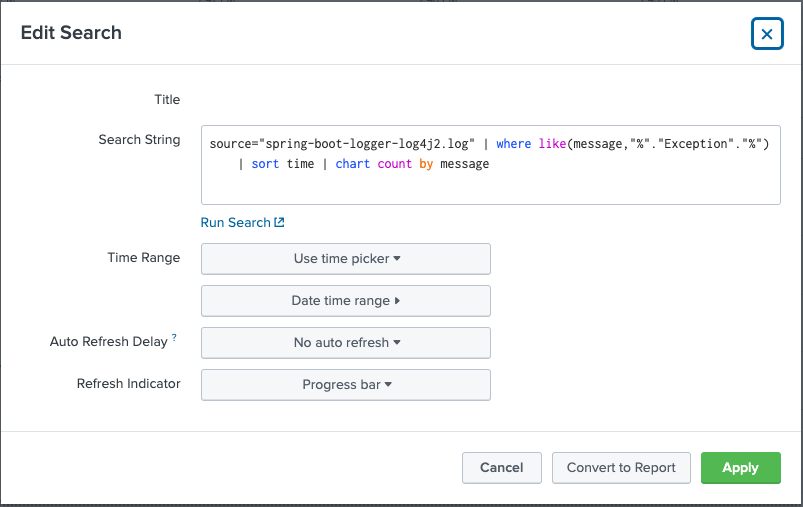Click the Run Search link
803x507 pixels.
click(x=236, y=223)
